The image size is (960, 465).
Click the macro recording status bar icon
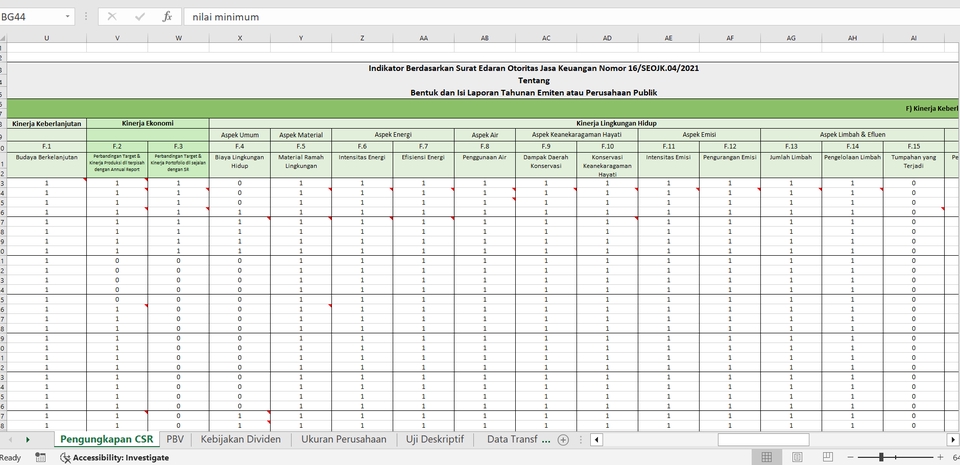[x=40, y=457]
